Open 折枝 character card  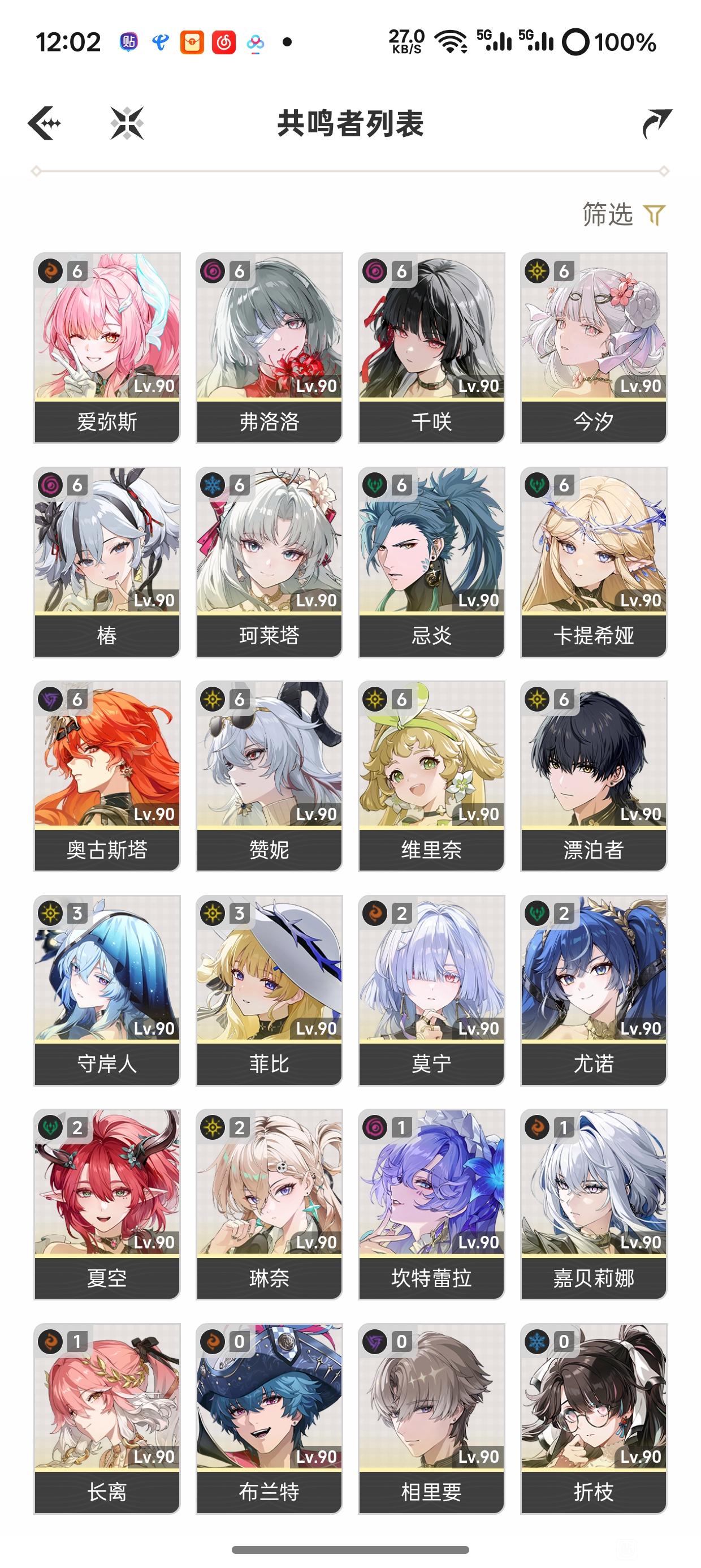[594, 1419]
